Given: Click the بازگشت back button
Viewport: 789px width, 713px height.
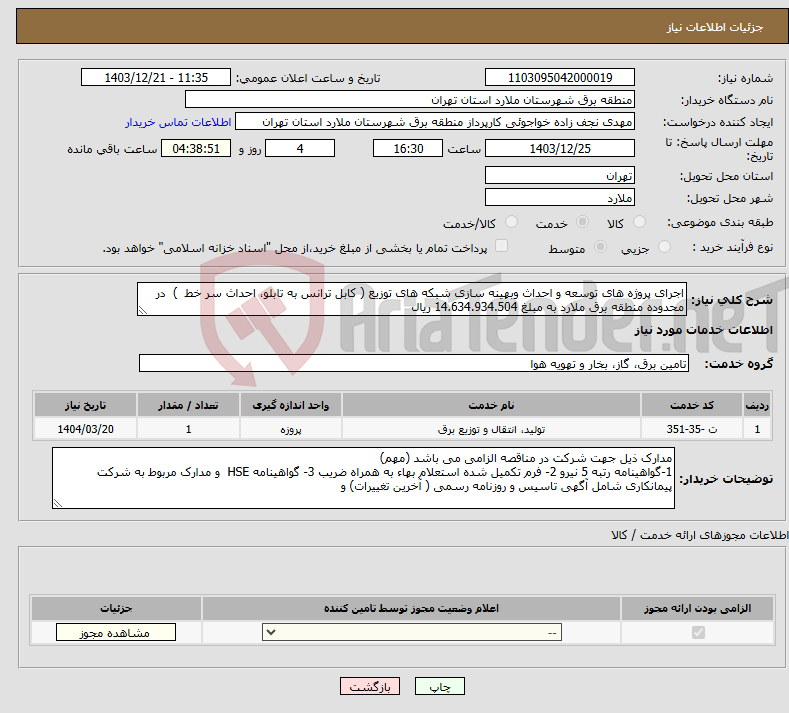Looking at the screenshot, I should tap(370, 687).
